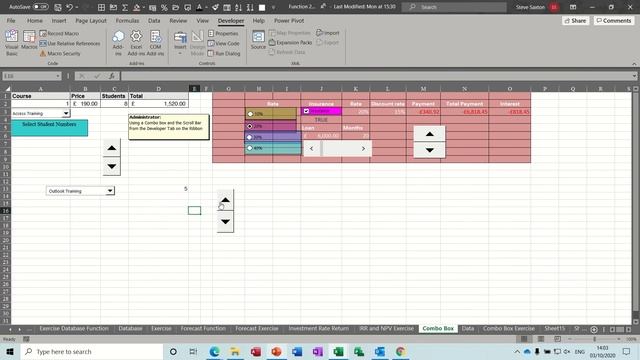Open the Forecast Function sheet tab
This screenshot has width=640, height=360.
click(203, 329)
